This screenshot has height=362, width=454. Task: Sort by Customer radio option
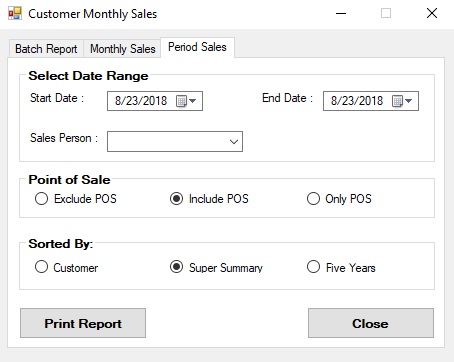[x=66, y=267]
